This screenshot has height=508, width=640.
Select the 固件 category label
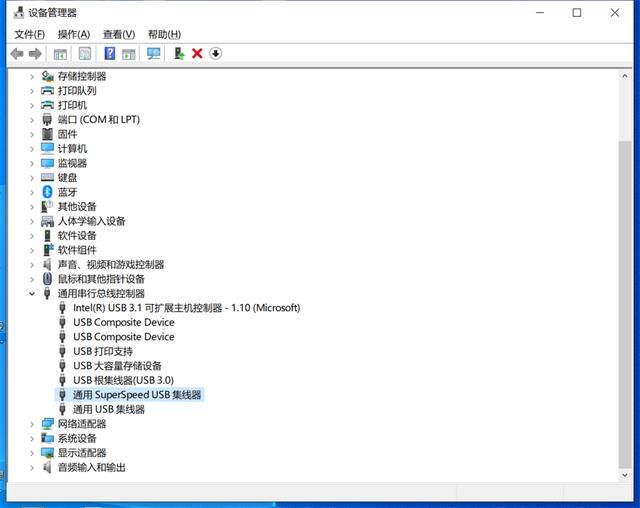(67, 134)
